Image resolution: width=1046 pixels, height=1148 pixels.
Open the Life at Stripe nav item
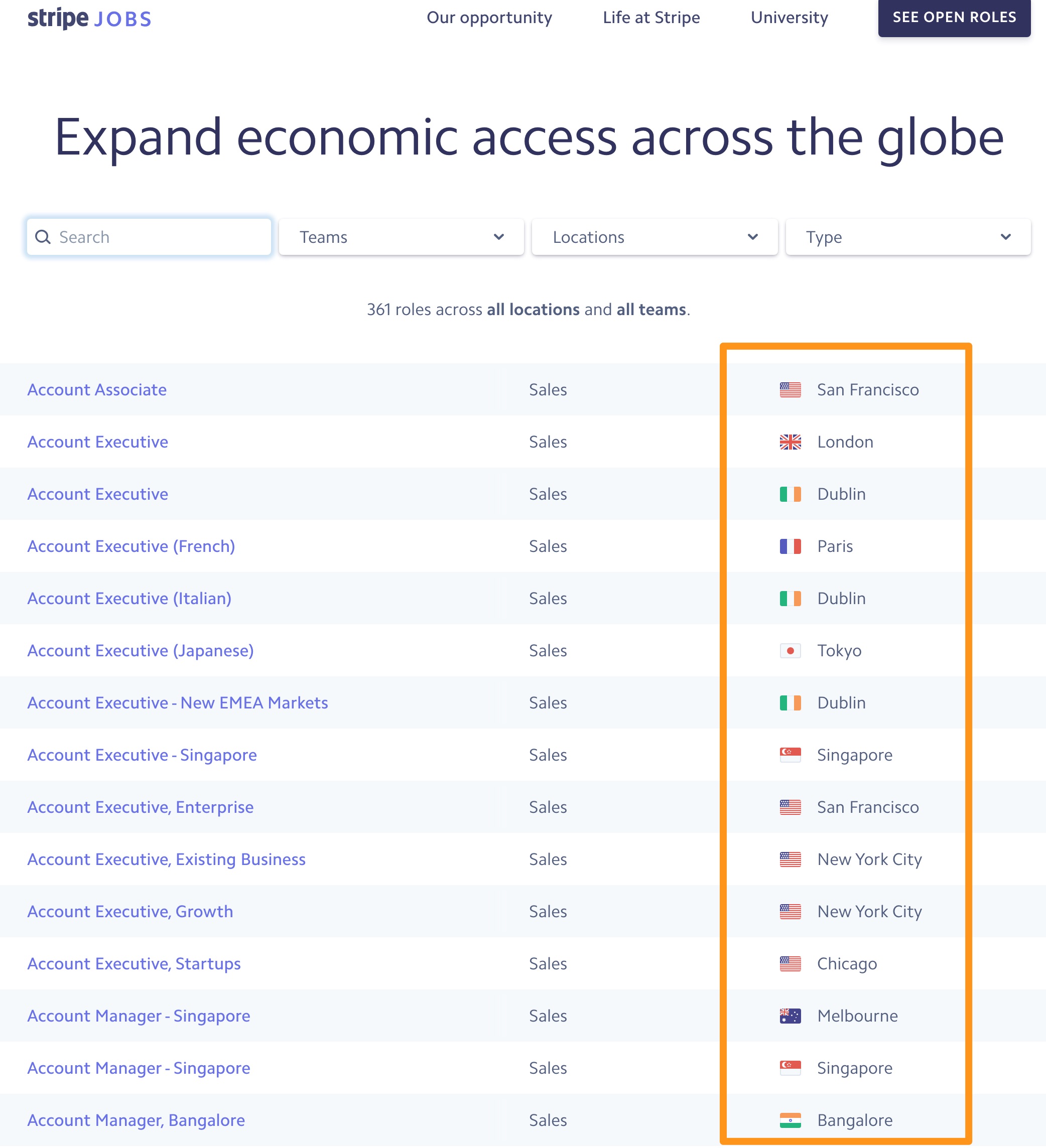(651, 18)
